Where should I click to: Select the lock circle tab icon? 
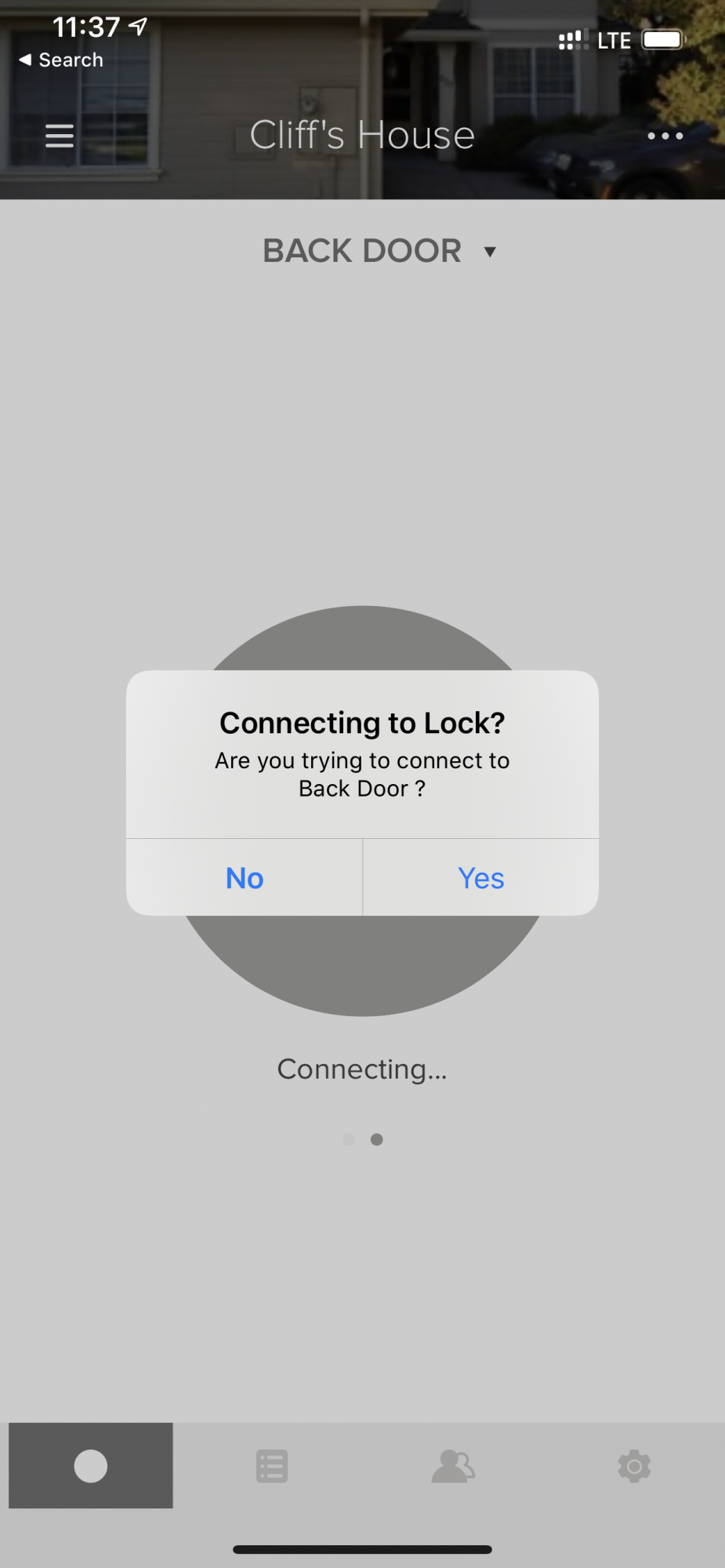click(x=91, y=1465)
